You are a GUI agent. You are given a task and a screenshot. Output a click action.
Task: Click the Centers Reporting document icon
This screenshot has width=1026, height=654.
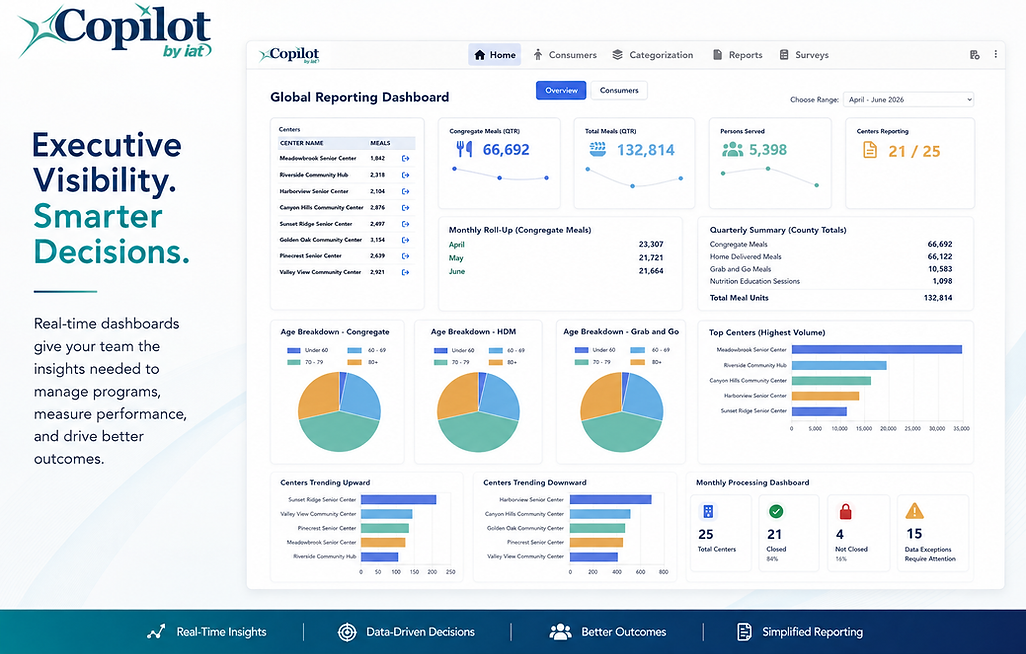[870, 151]
